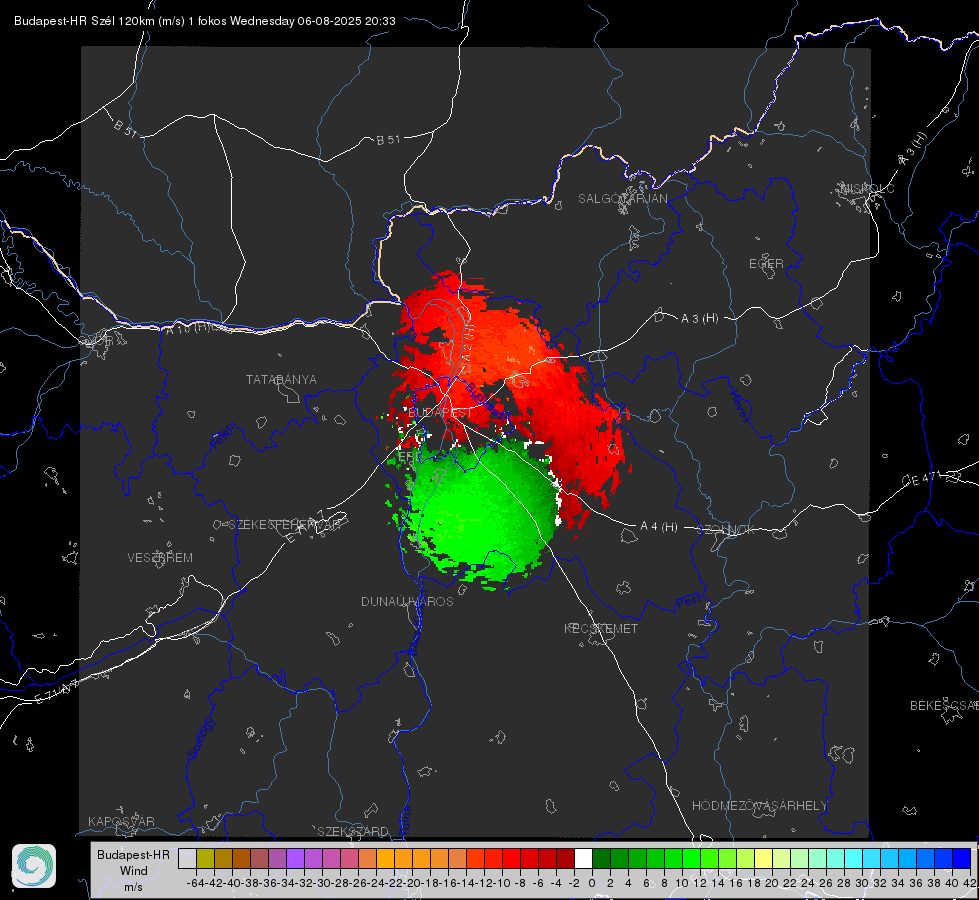Select the violet swatch above -34
This screenshot has height=900, width=979.
click(x=295, y=859)
